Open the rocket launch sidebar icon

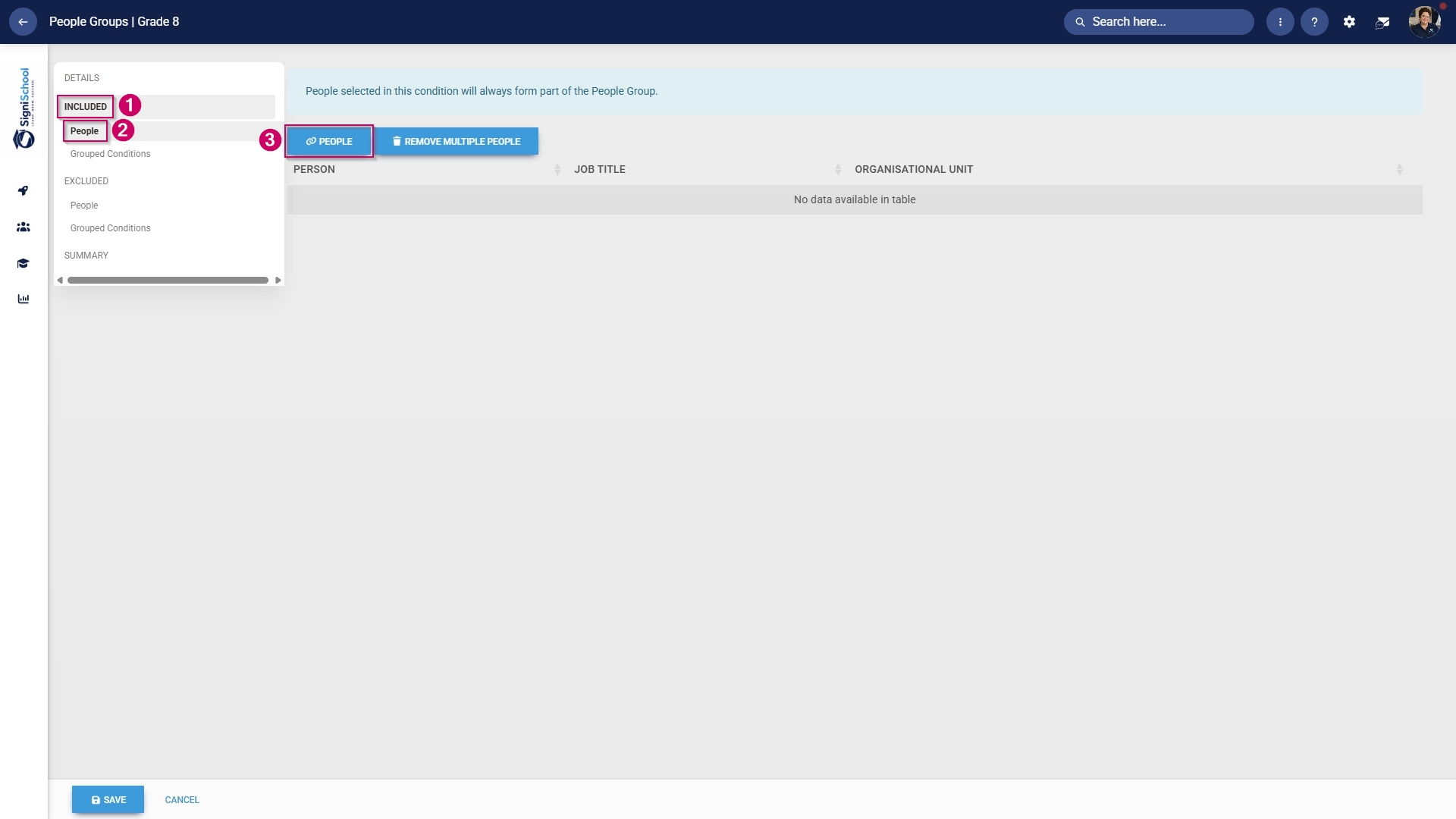(x=24, y=190)
